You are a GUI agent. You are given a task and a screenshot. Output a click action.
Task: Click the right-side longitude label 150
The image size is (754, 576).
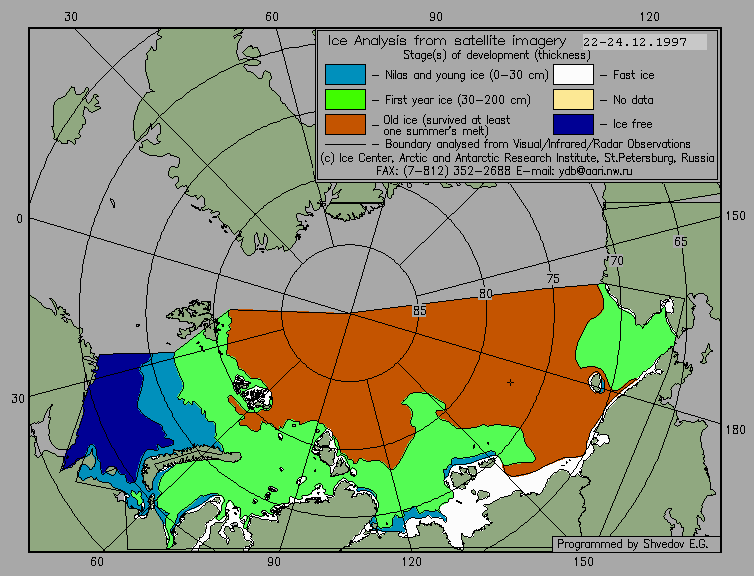tap(735, 216)
